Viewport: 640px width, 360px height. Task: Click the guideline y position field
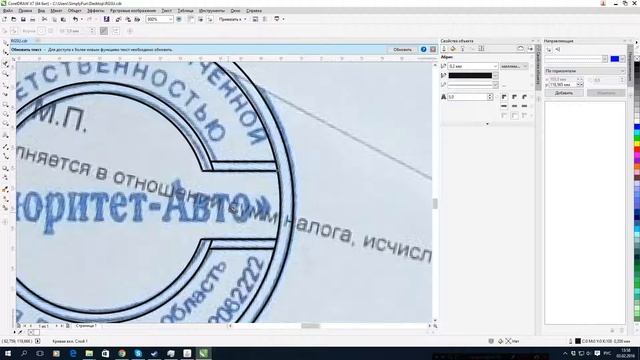[563, 84]
